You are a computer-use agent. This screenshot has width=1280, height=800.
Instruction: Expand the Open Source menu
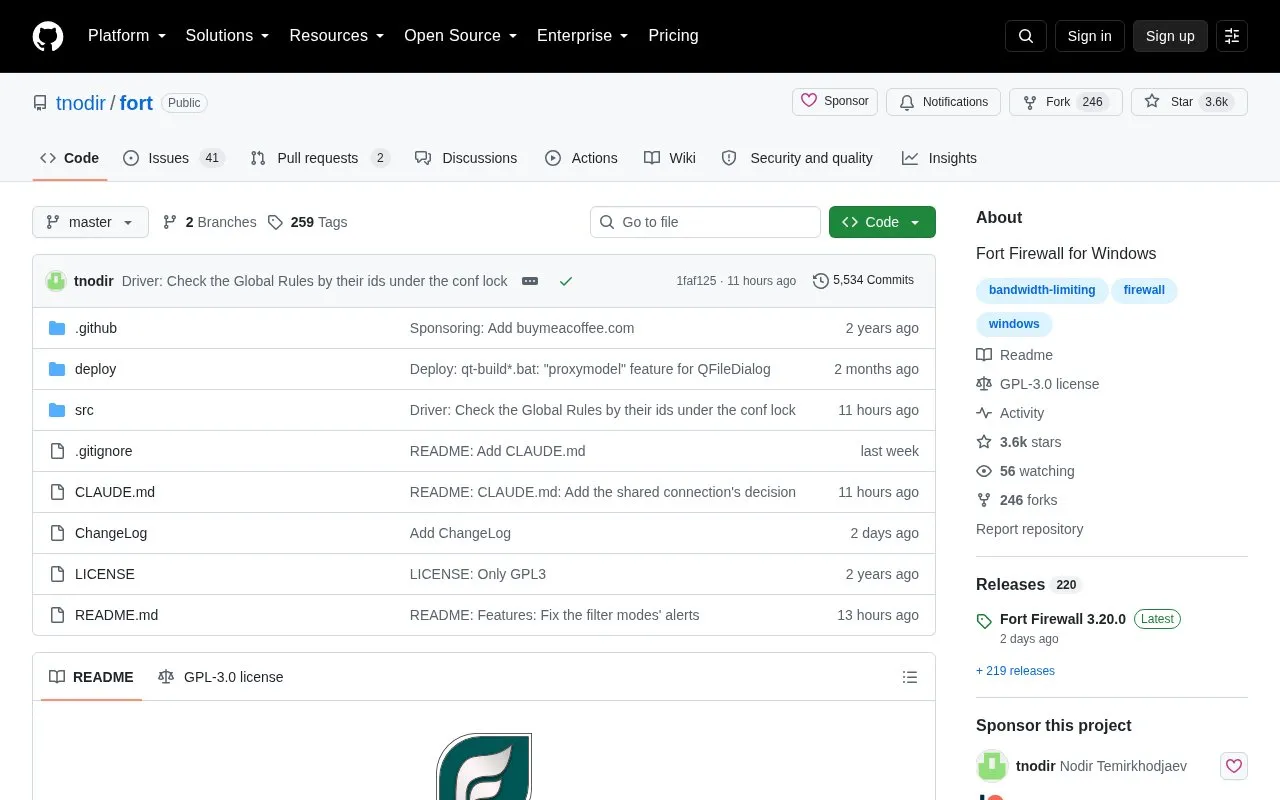click(x=461, y=36)
